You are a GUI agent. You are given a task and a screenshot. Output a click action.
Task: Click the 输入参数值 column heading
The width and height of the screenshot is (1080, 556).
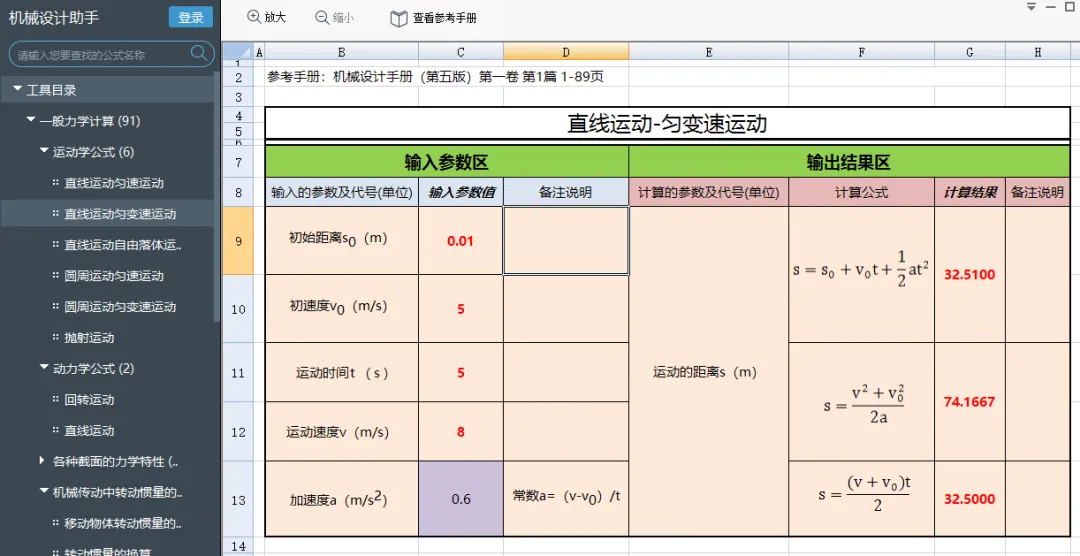461,193
